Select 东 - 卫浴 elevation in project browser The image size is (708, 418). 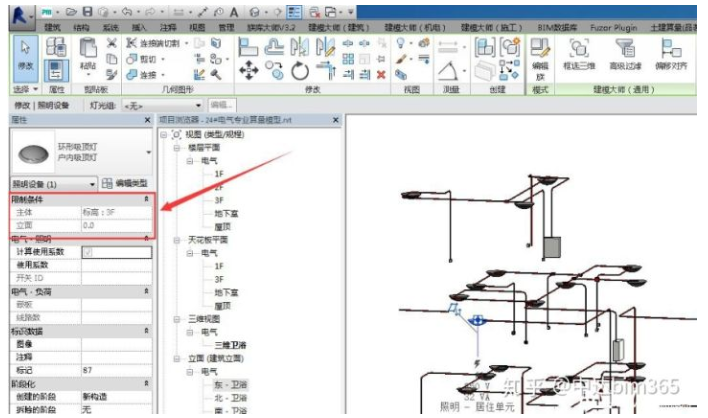click(230, 385)
